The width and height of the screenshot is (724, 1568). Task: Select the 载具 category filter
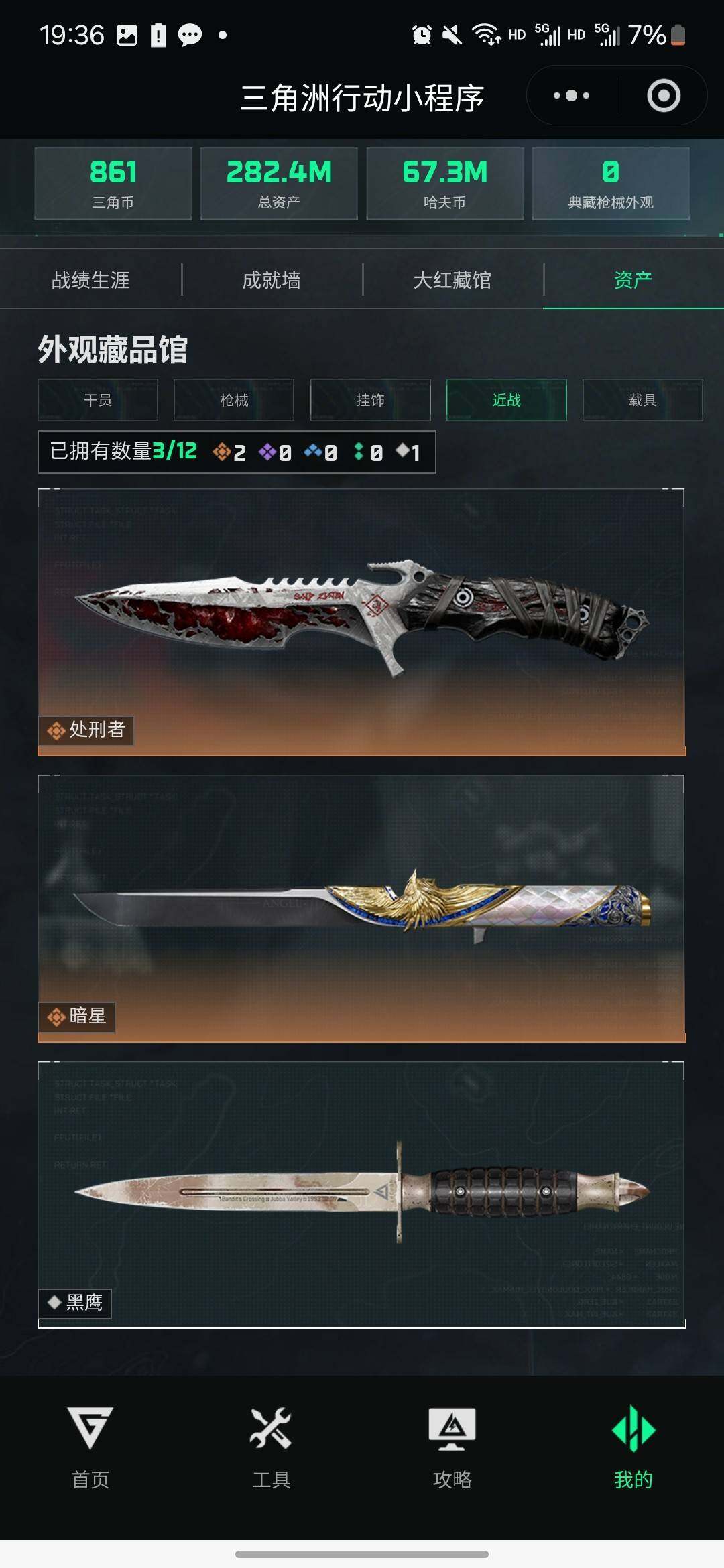[x=643, y=400]
